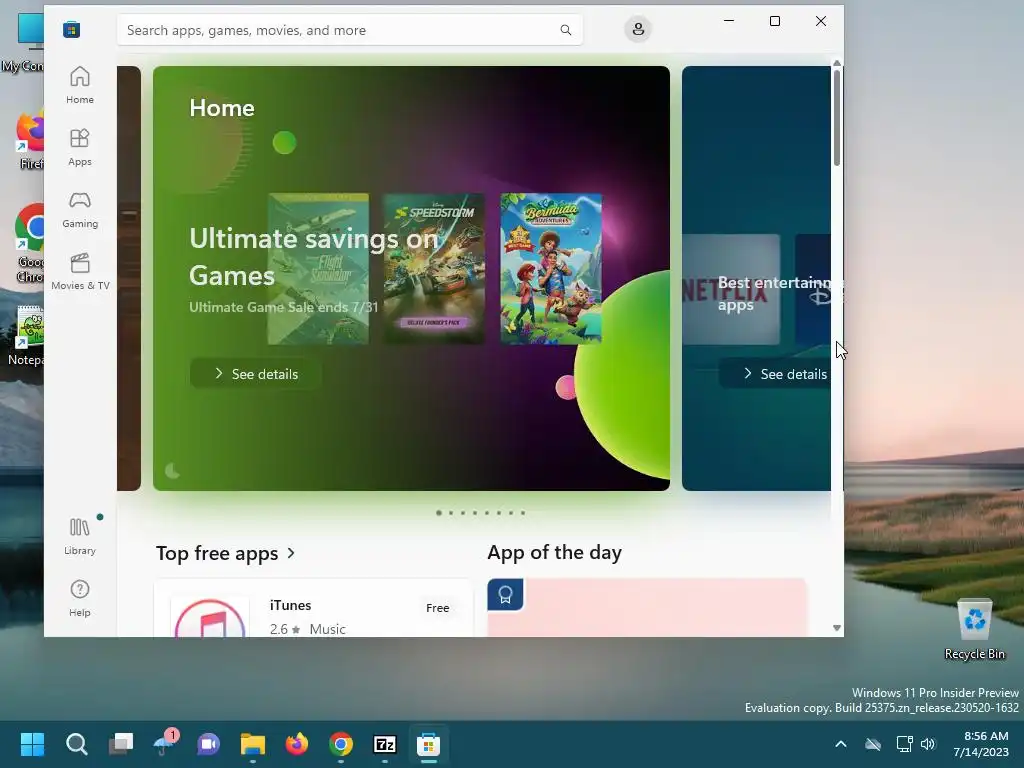Click See details on Best entertainment apps banner

776,374
